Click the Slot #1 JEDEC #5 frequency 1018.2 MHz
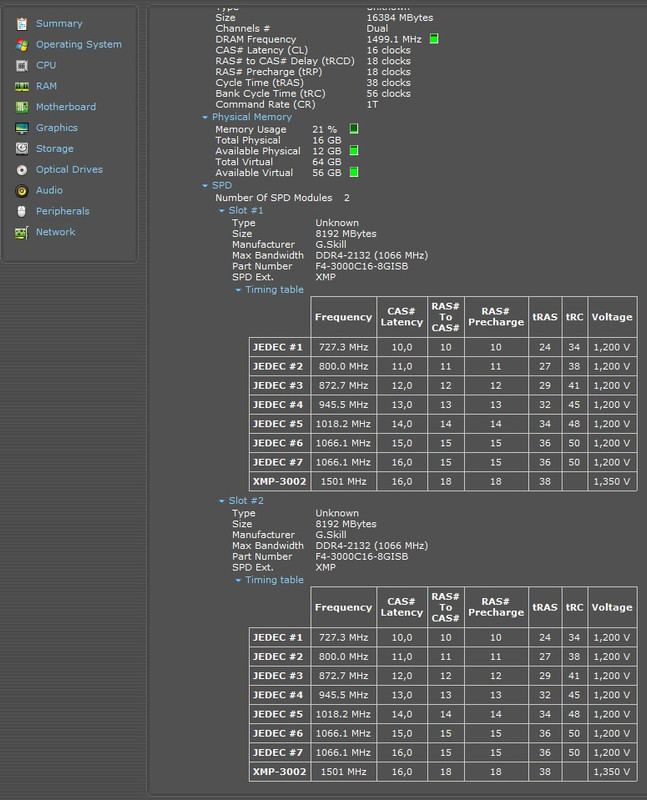 343,424
